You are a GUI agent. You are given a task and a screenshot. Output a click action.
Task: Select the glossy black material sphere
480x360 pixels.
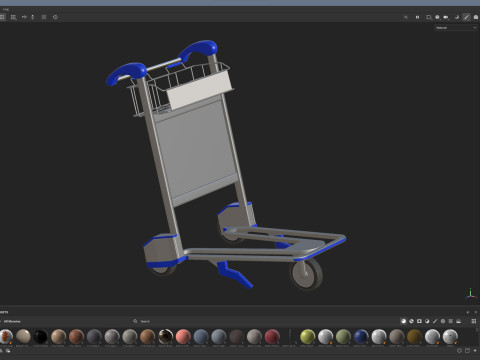[41, 337]
